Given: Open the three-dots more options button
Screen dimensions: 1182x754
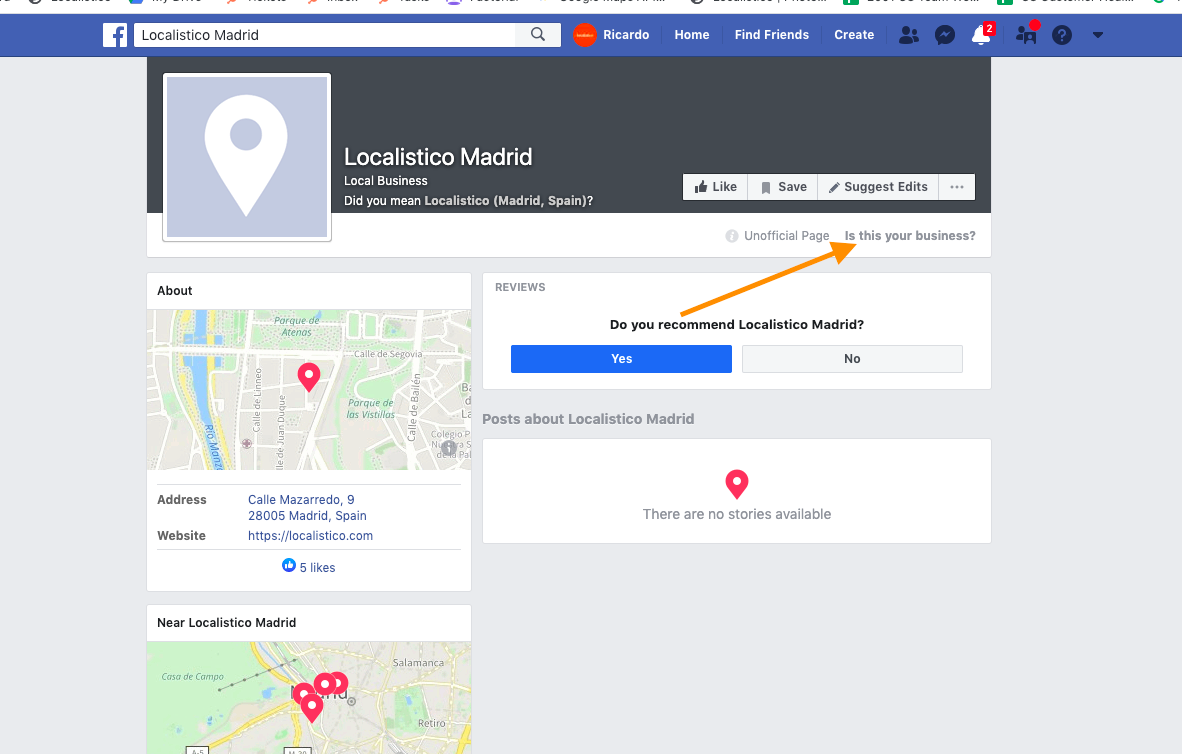Looking at the screenshot, I should click(x=957, y=187).
